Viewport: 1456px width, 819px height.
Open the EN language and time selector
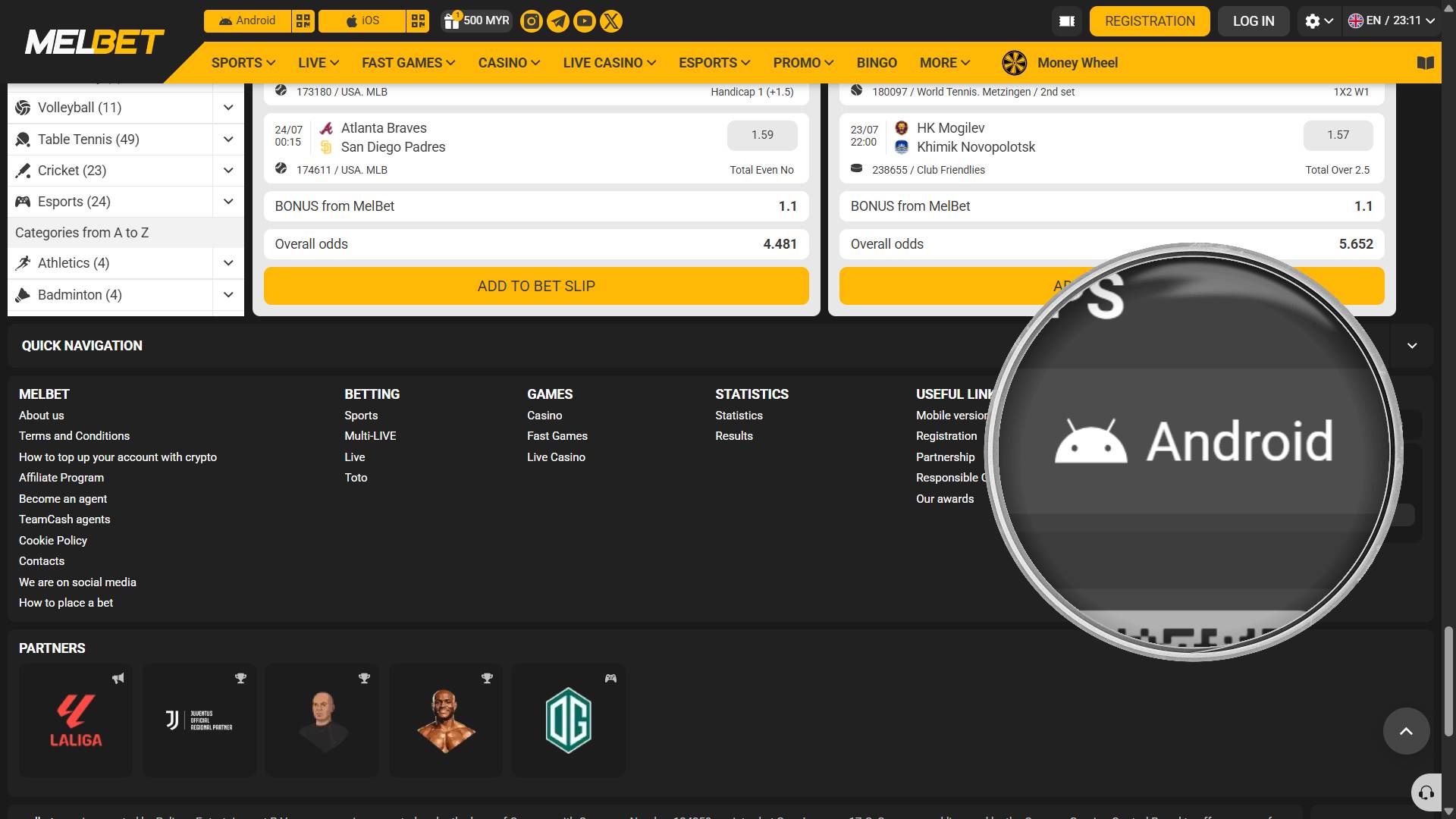1392,21
